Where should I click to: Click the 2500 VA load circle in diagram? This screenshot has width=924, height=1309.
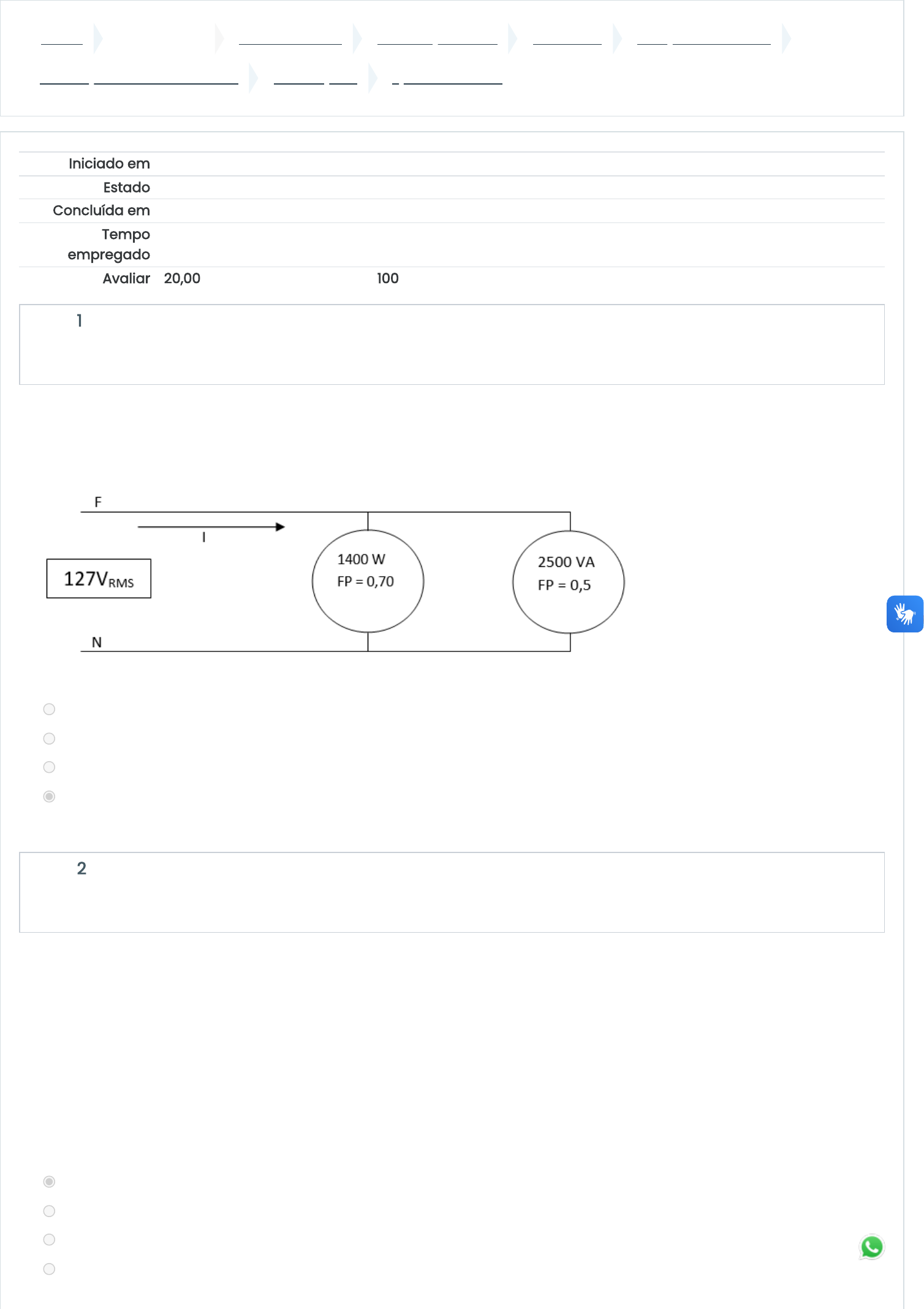(568, 582)
